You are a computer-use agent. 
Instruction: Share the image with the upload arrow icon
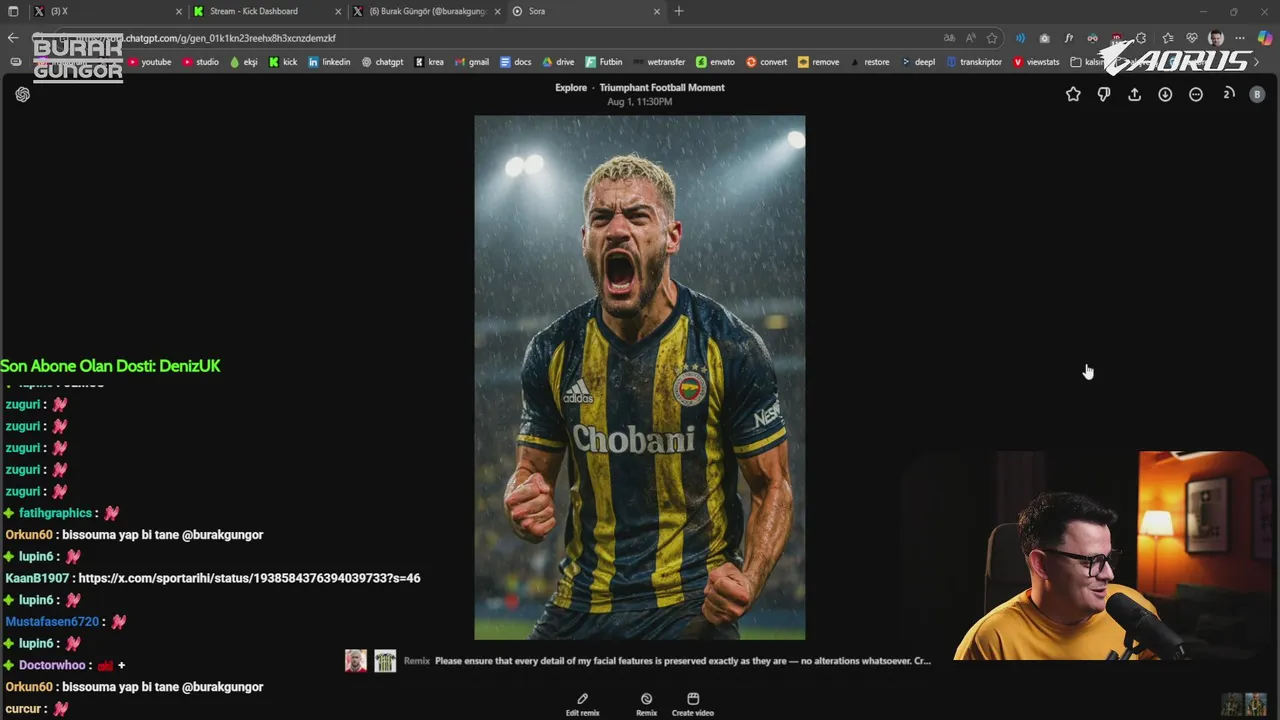(x=1134, y=94)
